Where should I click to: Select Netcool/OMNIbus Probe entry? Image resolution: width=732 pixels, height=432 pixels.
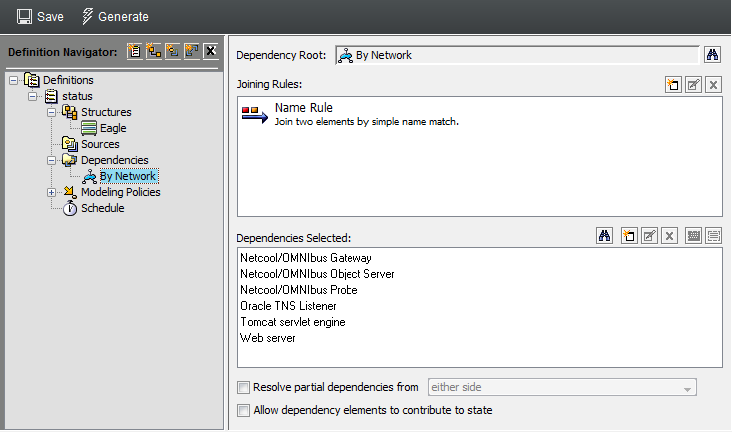[x=299, y=290]
